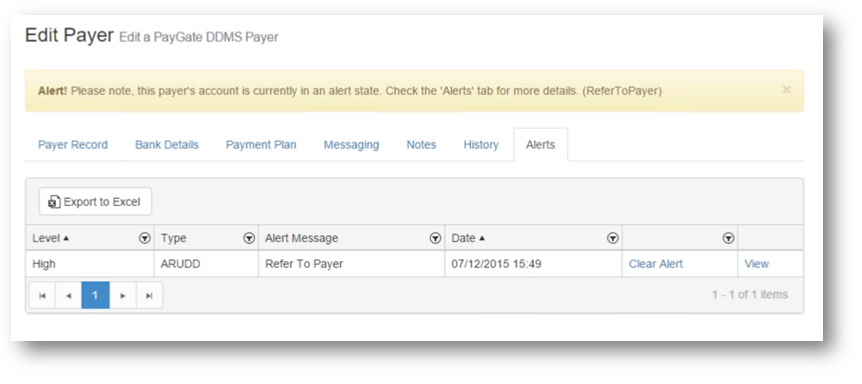Open the Messaging tab
862x384 pixels.
(x=351, y=145)
